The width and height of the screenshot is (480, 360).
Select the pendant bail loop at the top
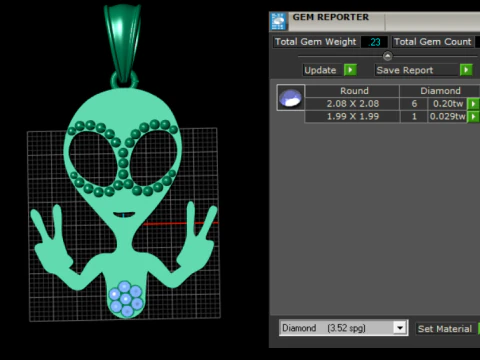tap(123, 43)
